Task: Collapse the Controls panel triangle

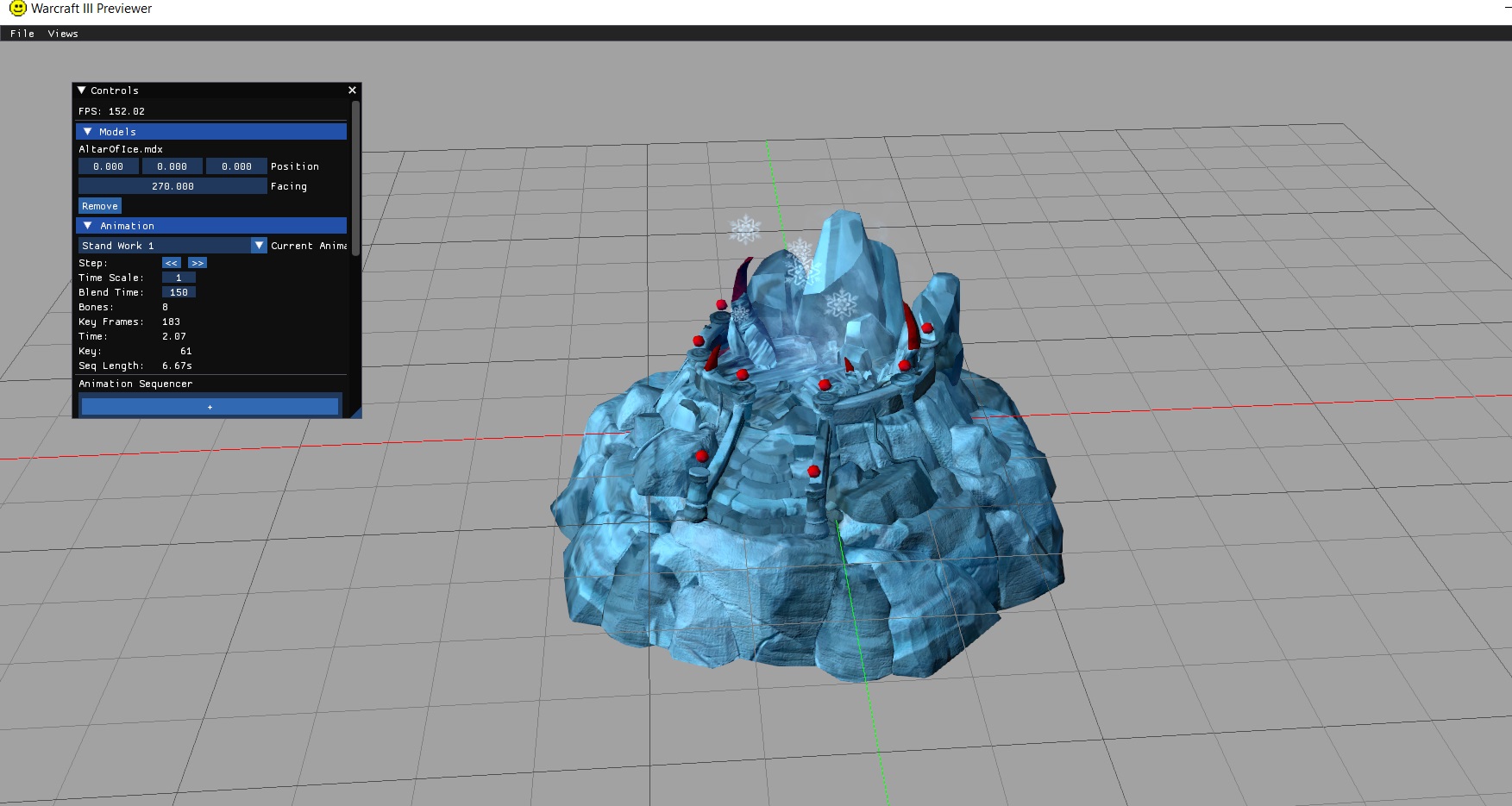Action: [x=82, y=91]
